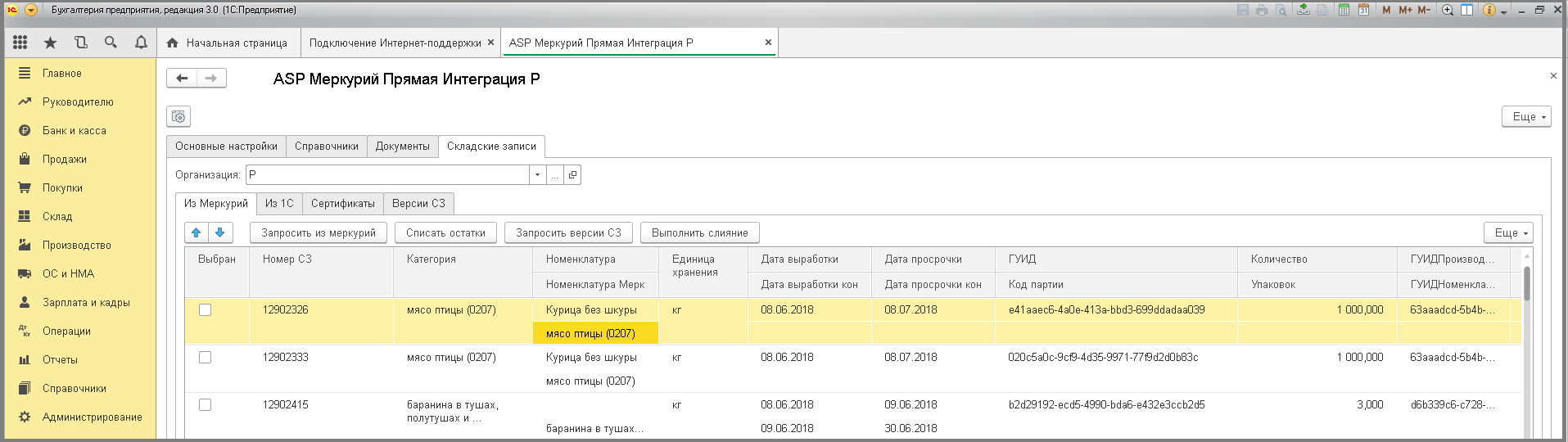
Task: Switch to Подключение Интернет-поддержки tab
Action: 395,43
